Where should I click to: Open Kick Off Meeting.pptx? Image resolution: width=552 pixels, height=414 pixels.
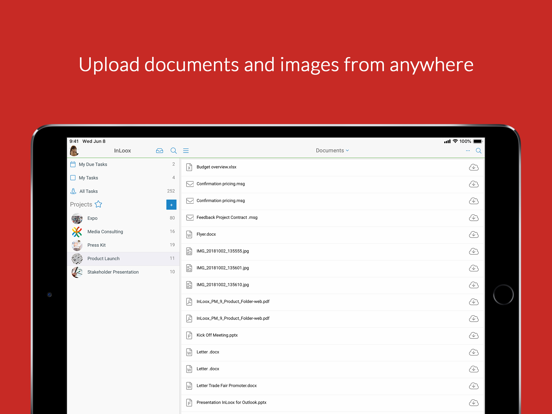coord(333,335)
